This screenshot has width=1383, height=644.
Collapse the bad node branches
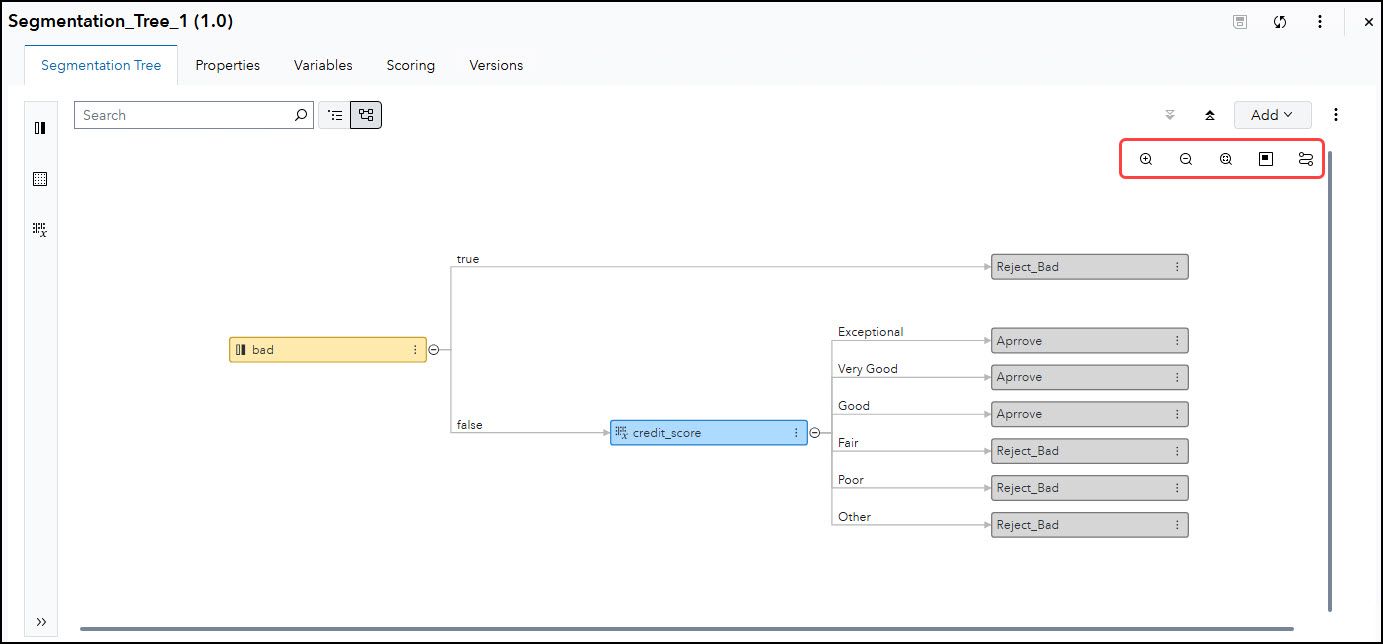tap(433, 349)
